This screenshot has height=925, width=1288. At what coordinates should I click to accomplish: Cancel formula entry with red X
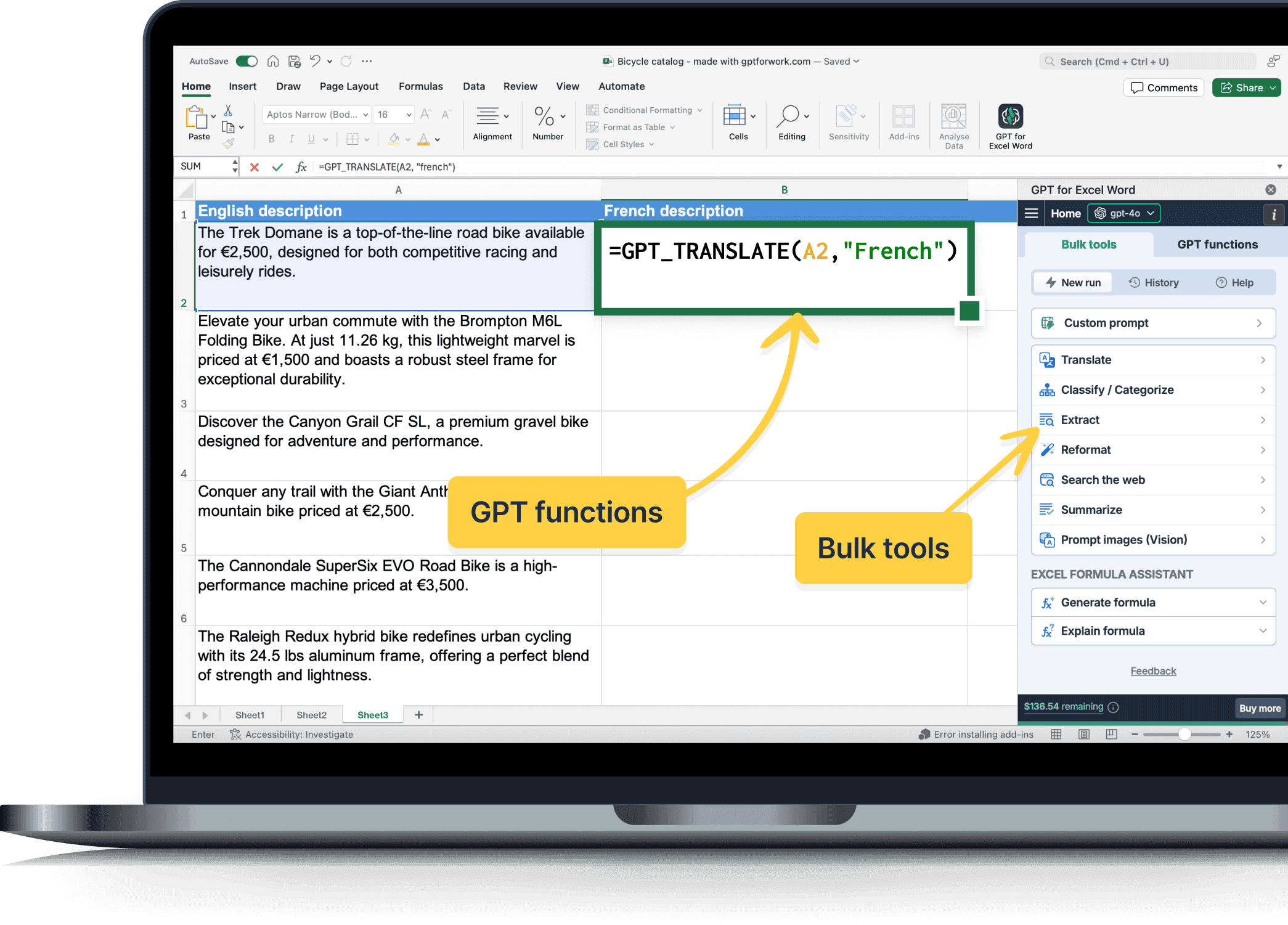pyautogui.click(x=255, y=167)
